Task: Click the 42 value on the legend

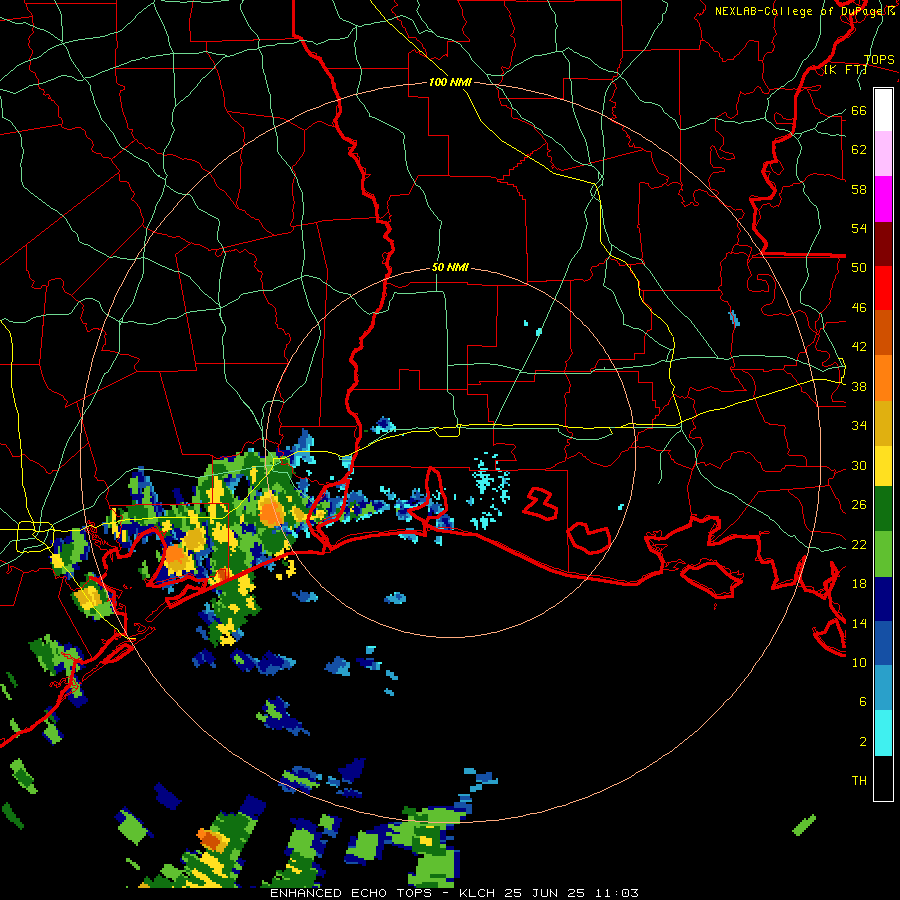Action: [x=859, y=347]
